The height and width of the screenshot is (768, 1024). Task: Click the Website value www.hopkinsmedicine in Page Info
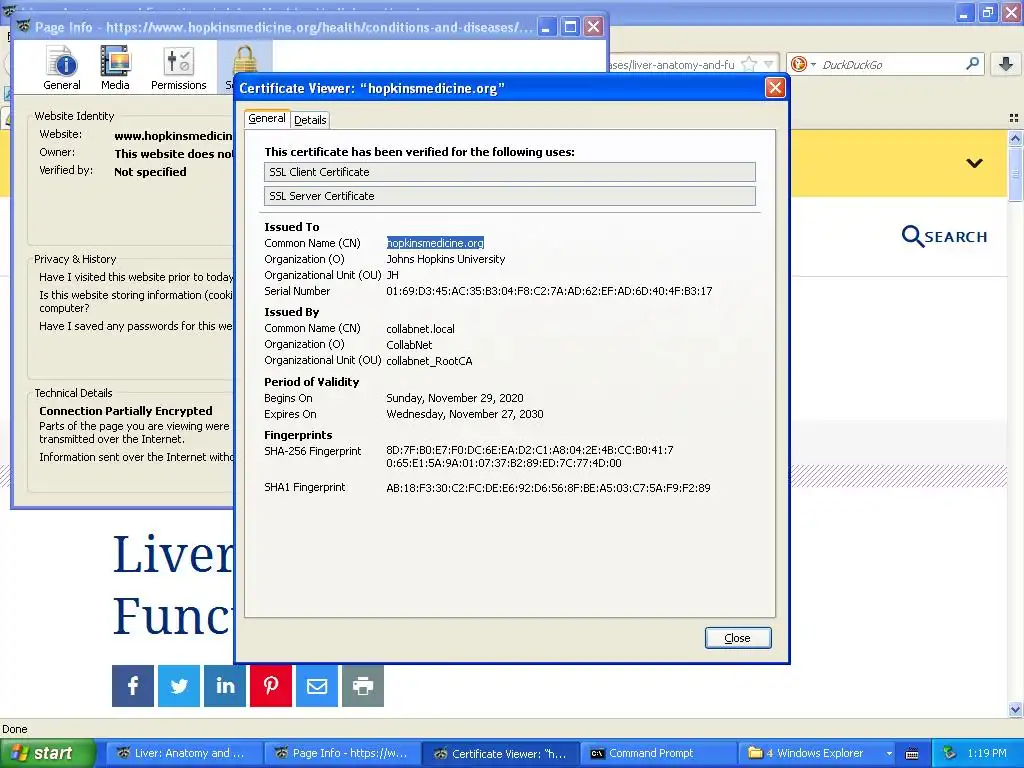[x=173, y=136]
